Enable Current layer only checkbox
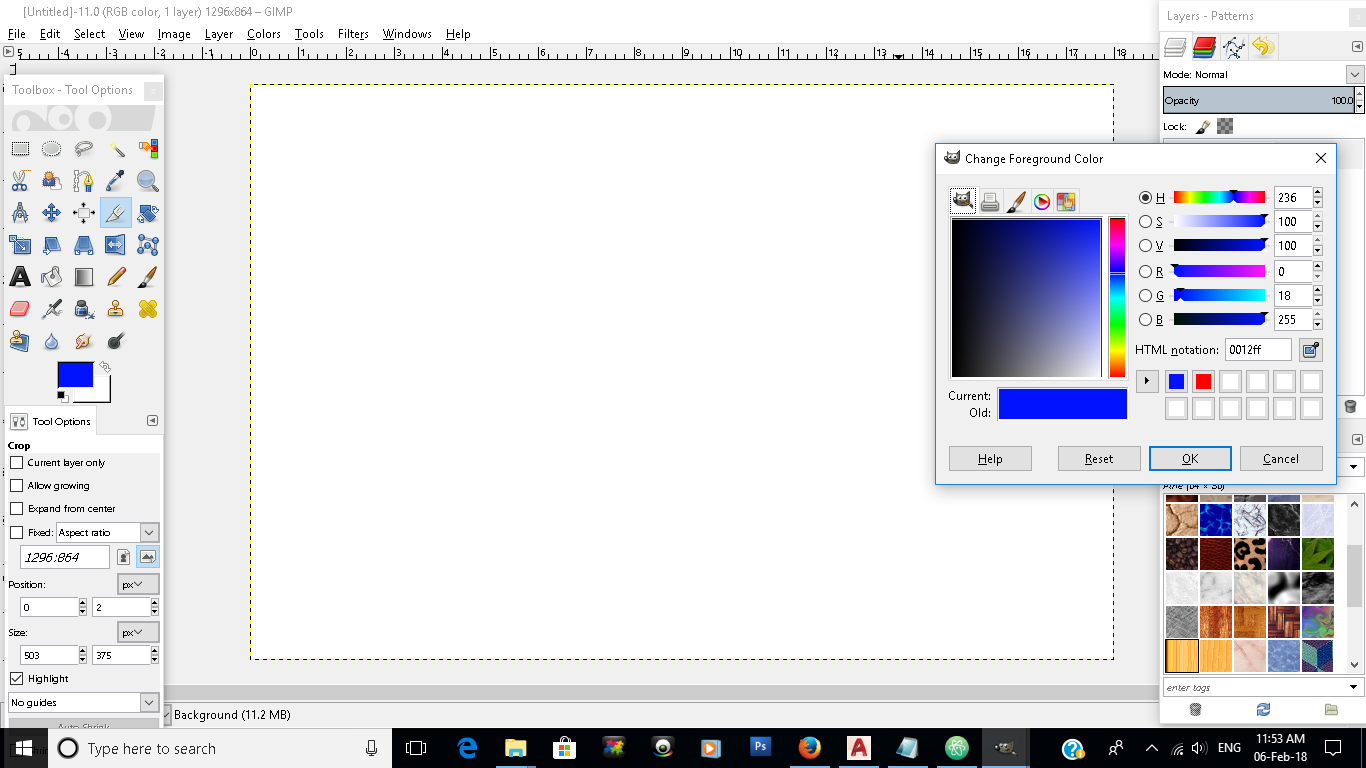Viewport: 1366px width, 768px height. coord(16,463)
